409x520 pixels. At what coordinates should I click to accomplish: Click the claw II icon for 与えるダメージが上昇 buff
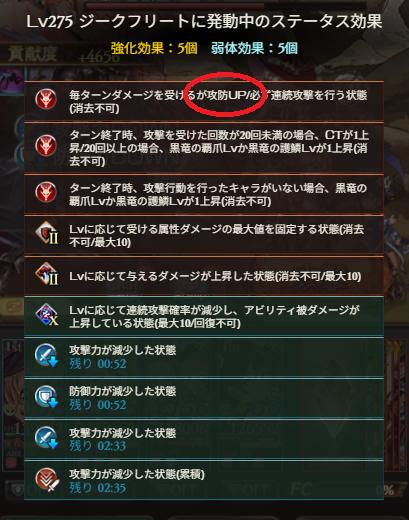pos(46,275)
